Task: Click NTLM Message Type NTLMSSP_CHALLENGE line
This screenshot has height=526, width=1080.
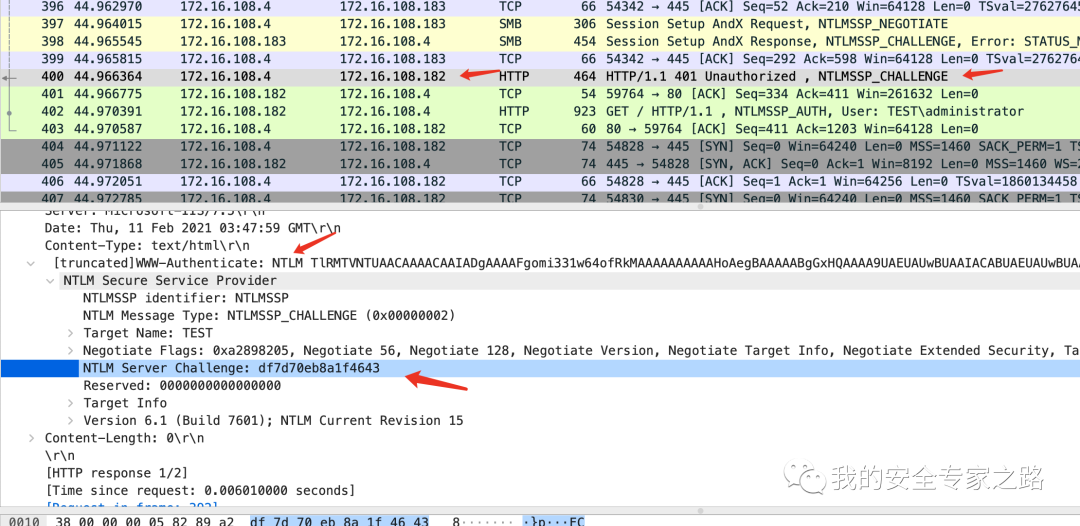Action: (269, 316)
